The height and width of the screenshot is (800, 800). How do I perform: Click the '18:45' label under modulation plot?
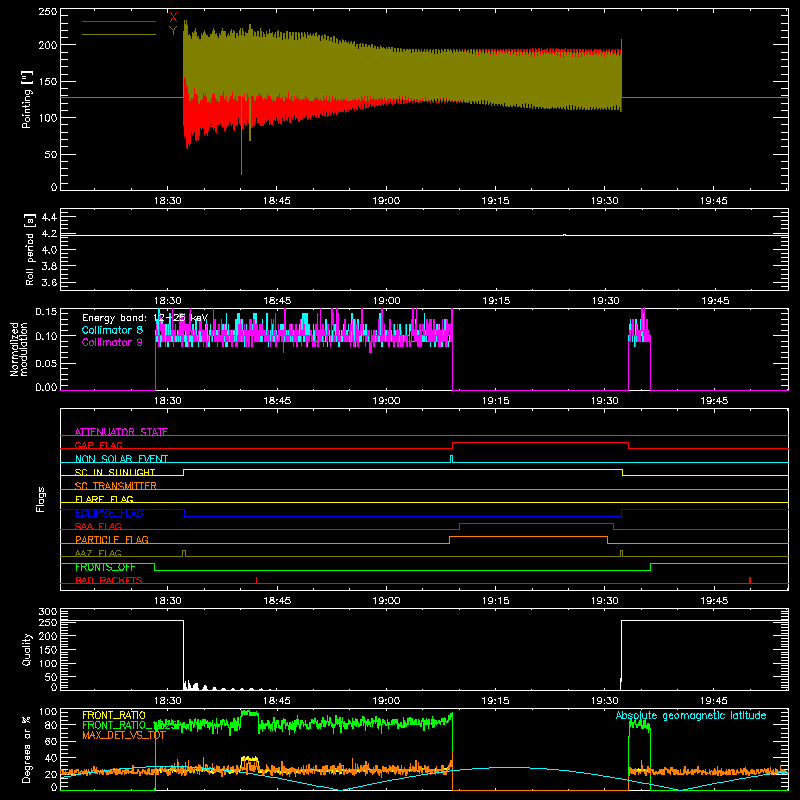tap(277, 401)
